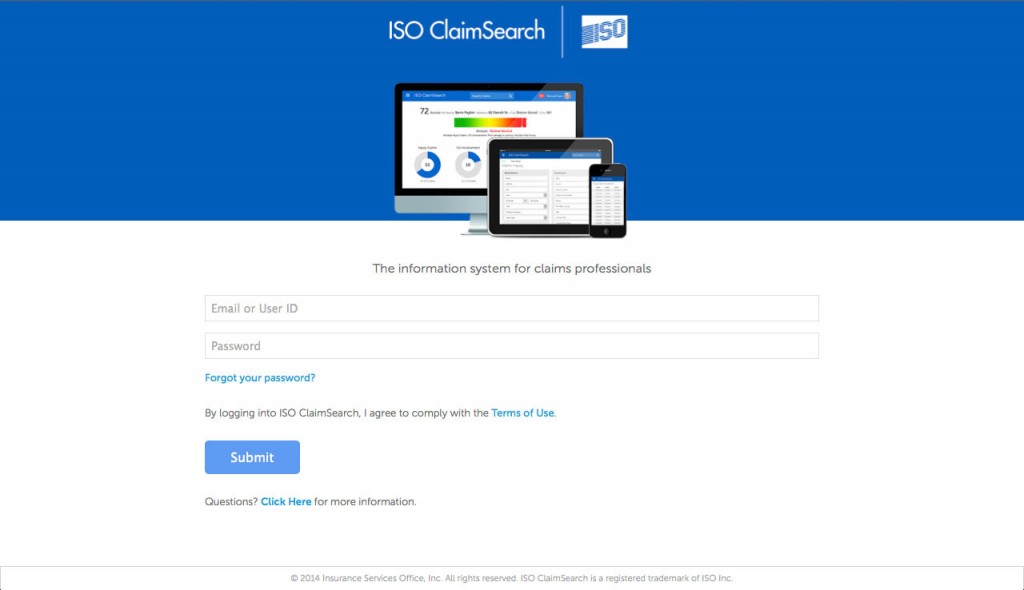Image resolution: width=1024 pixels, height=590 pixels.
Task: Focus the Password input field
Action: tap(511, 346)
